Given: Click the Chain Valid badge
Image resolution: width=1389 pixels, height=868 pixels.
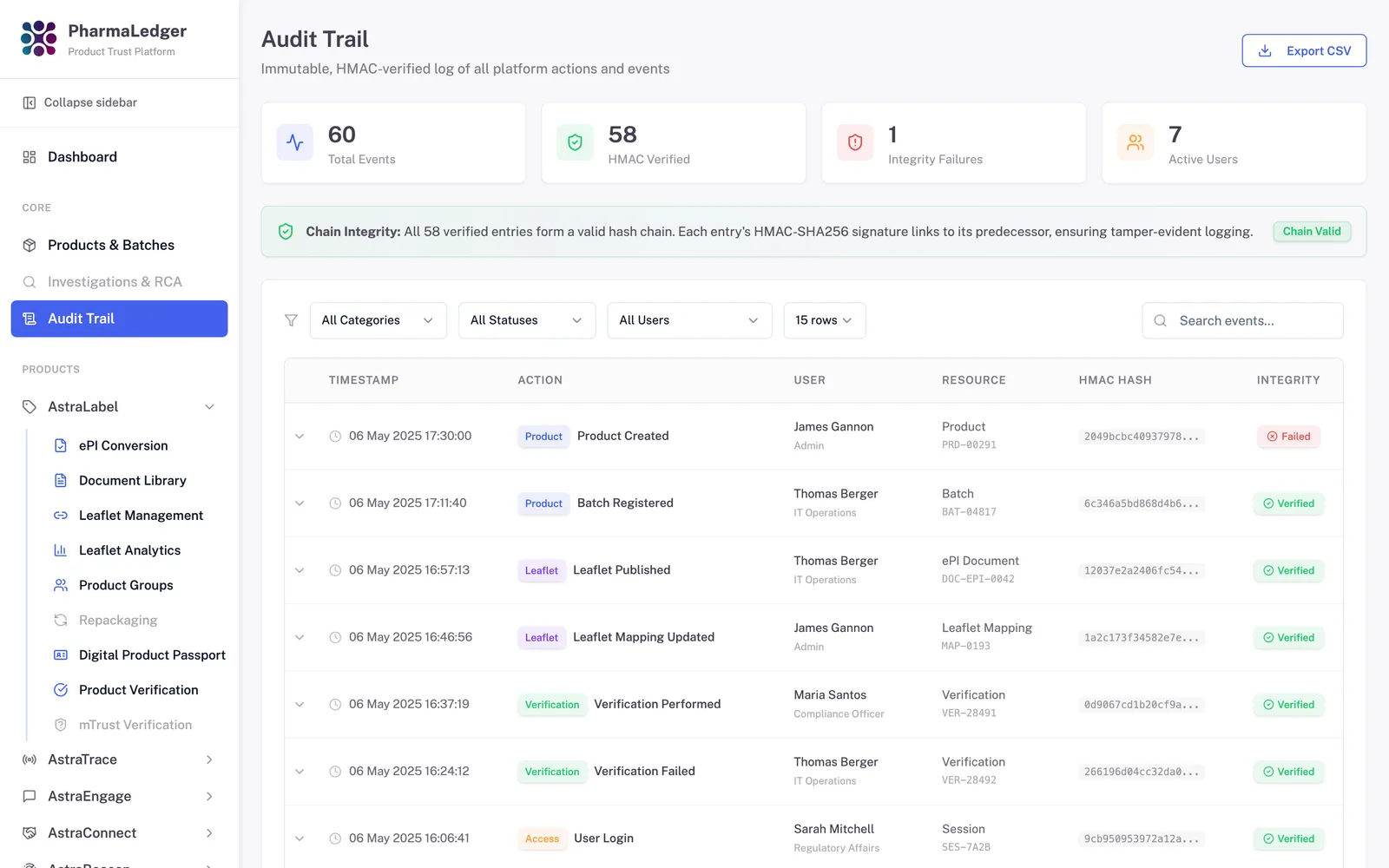Looking at the screenshot, I should pos(1312,232).
